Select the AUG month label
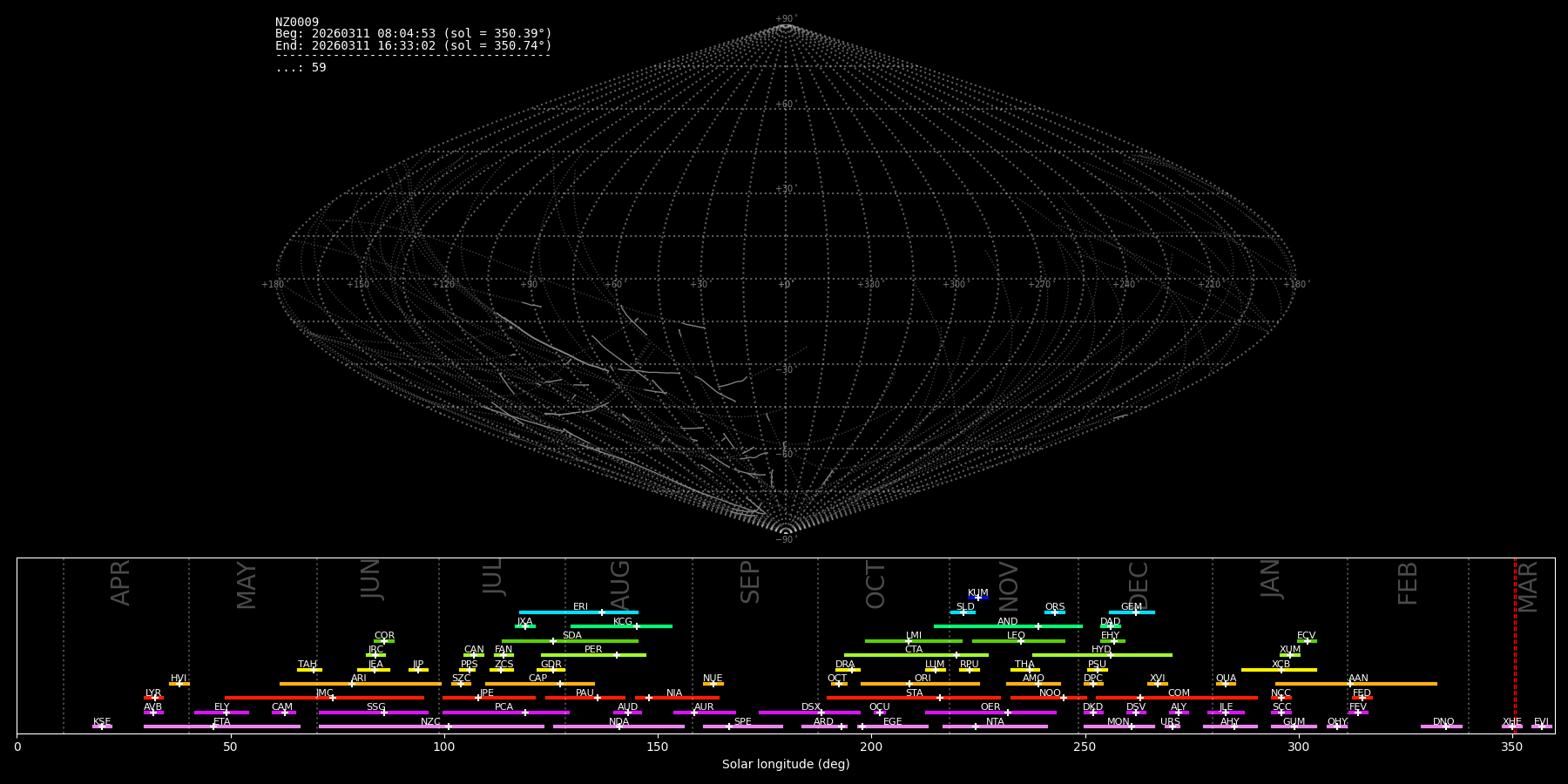Viewport: 1568px width, 784px height. point(619,585)
